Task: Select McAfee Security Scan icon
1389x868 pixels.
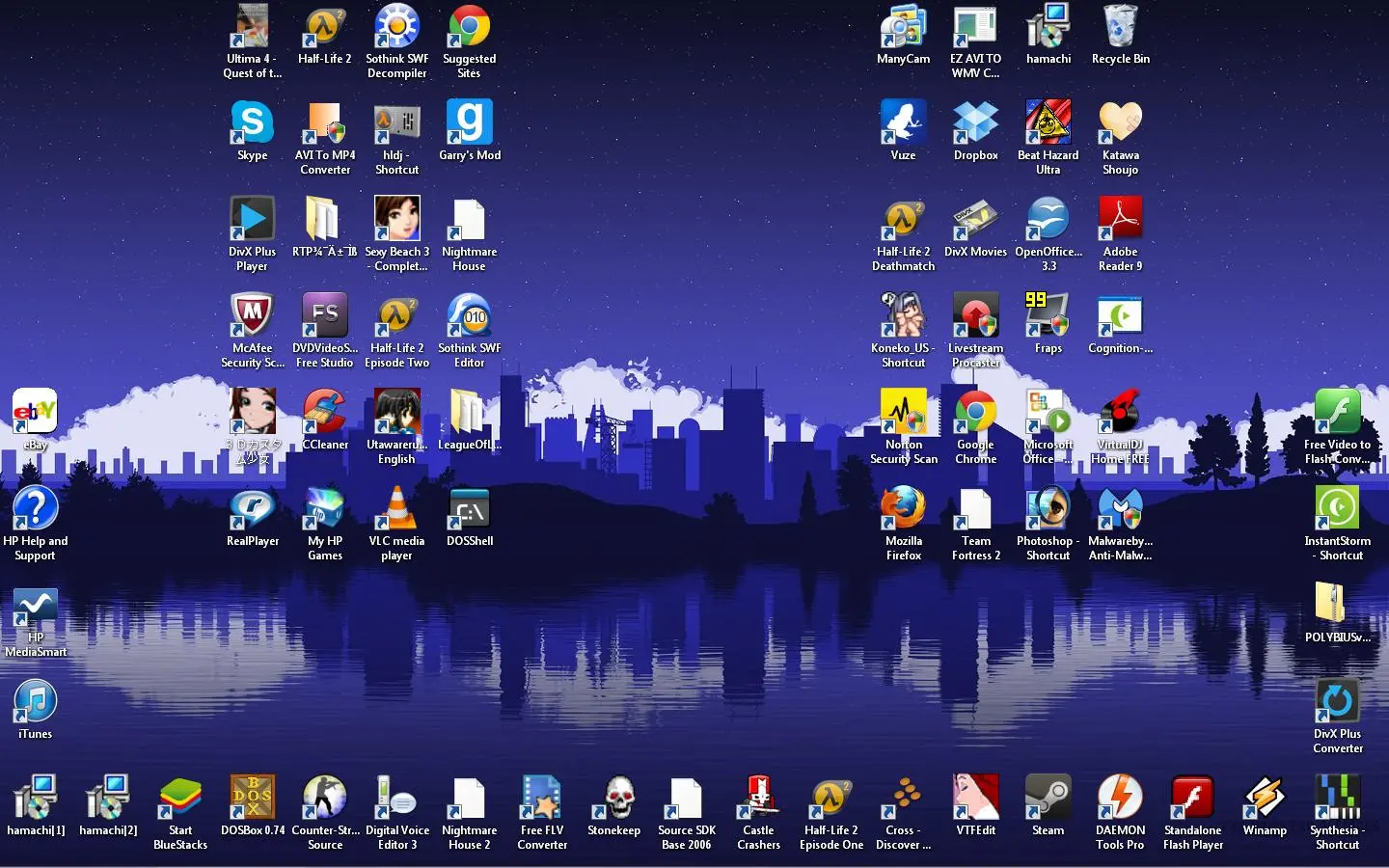Action: coord(253,315)
